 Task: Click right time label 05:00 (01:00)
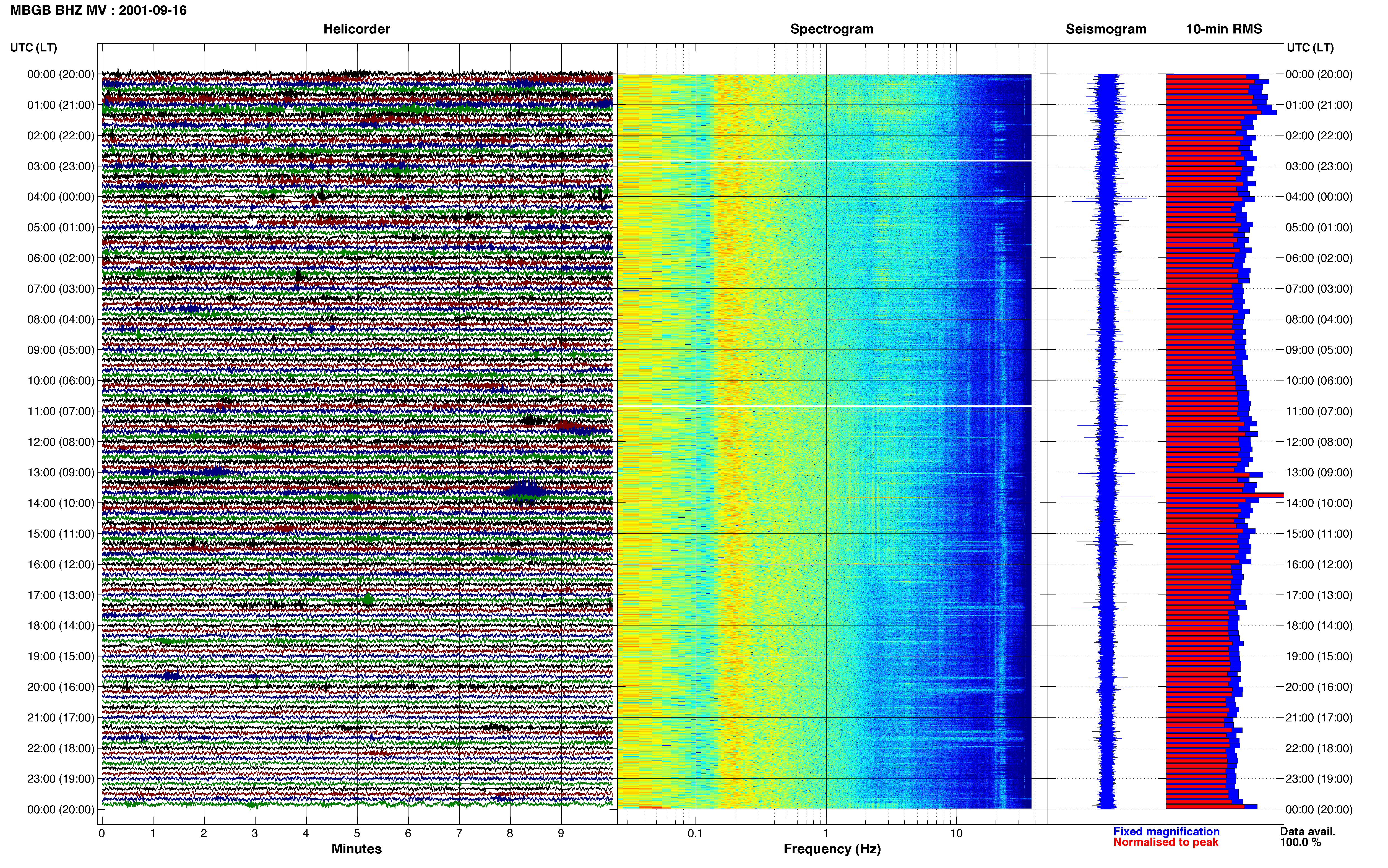pyautogui.click(x=1319, y=228)
